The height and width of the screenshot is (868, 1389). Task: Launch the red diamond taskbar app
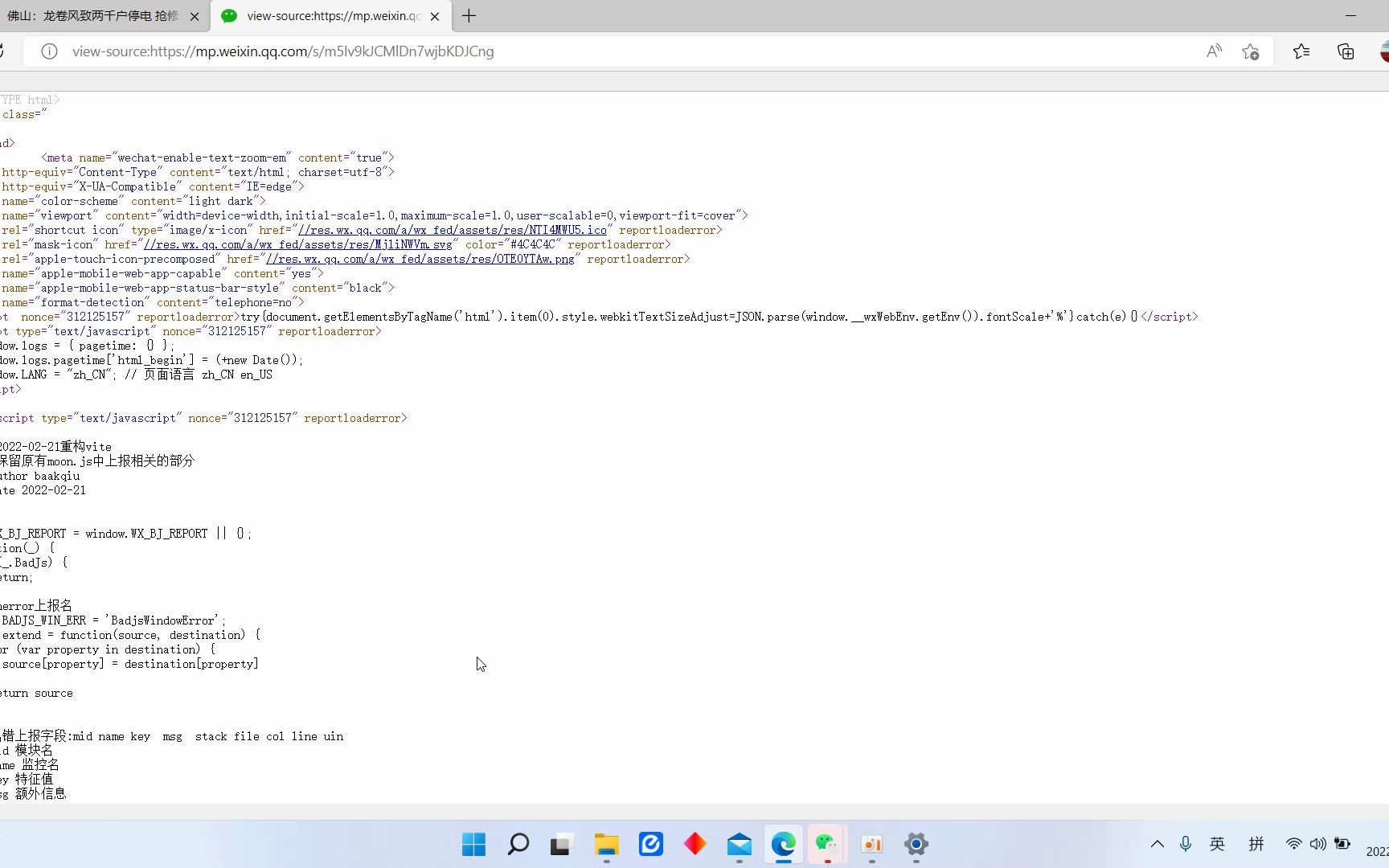[x=694, y=845]
